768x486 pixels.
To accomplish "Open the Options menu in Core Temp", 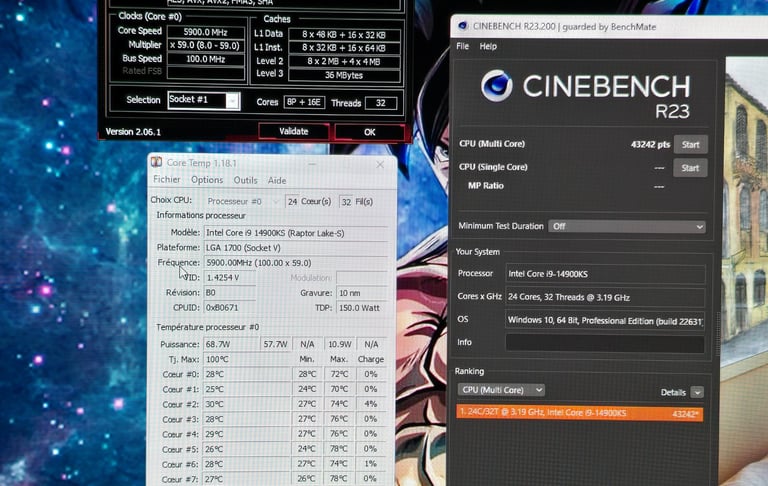I will tap(207, 180).
